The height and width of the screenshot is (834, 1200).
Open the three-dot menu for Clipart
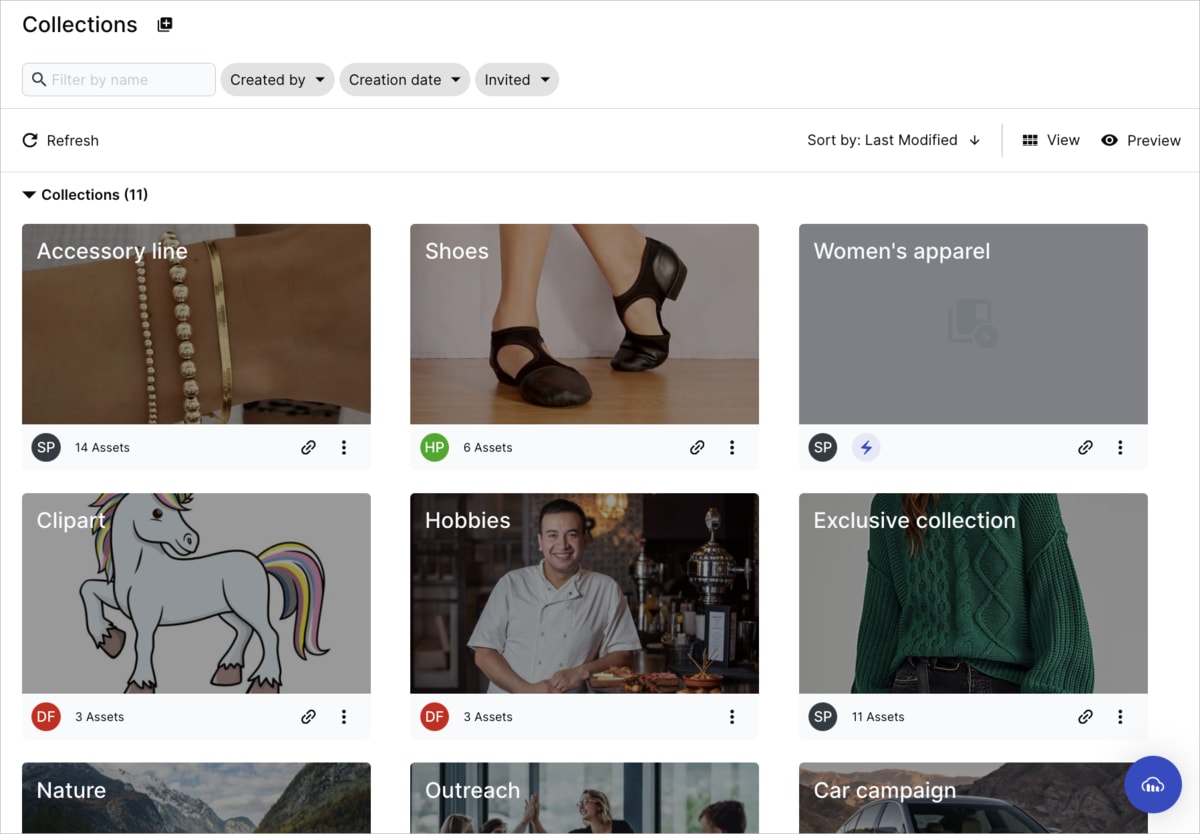(344, 717)
